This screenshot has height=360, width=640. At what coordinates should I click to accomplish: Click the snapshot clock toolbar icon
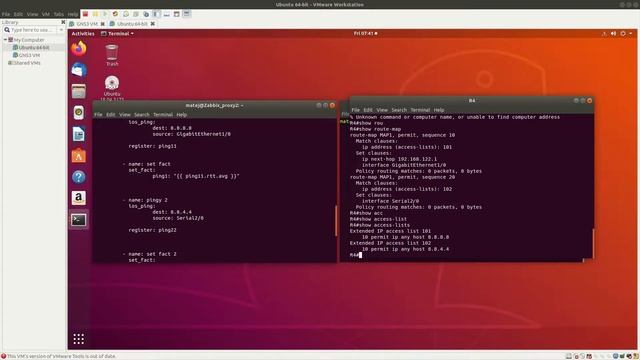[126, 14]
